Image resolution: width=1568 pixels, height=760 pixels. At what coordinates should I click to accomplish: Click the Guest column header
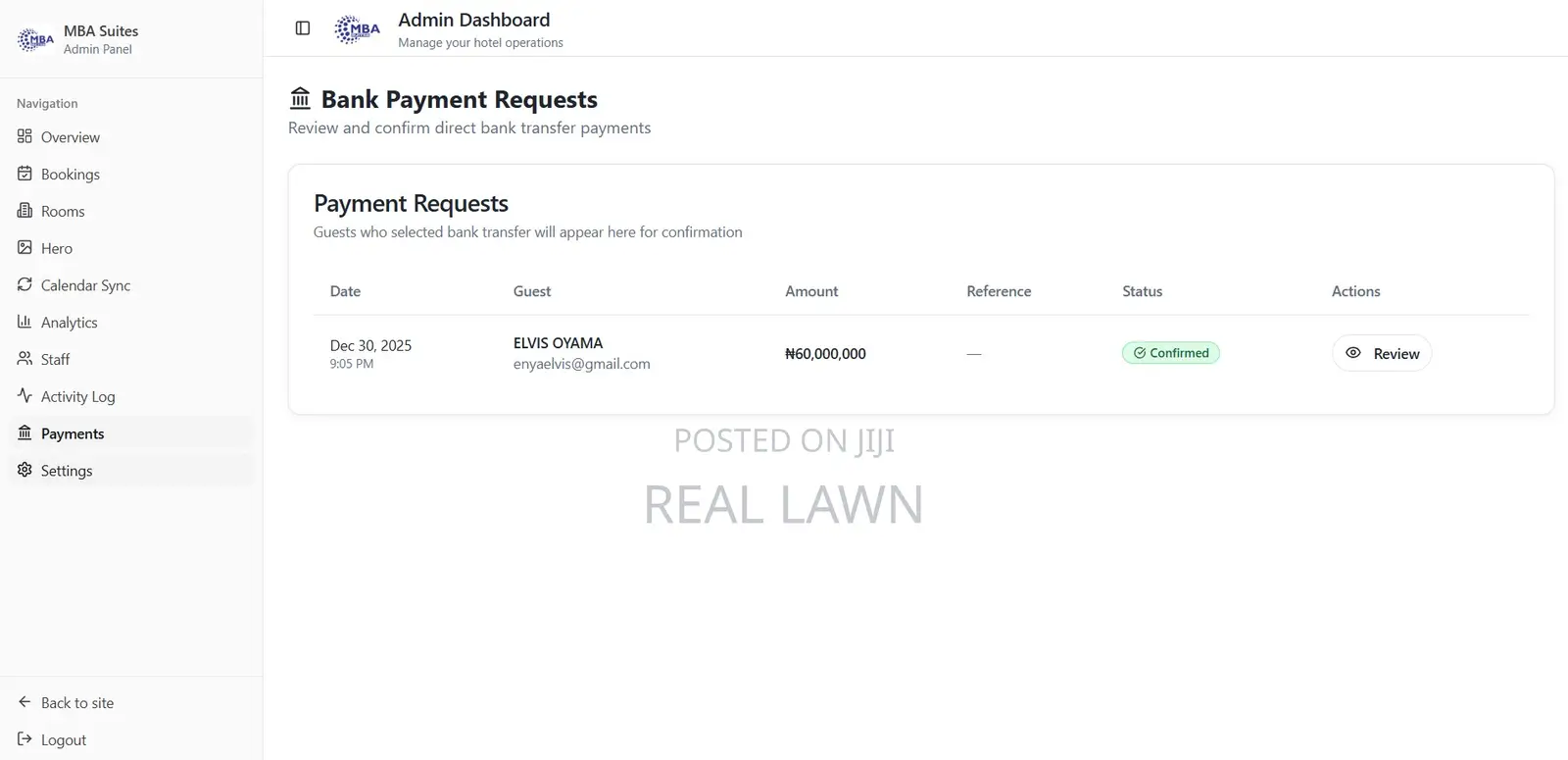point(532,291)
